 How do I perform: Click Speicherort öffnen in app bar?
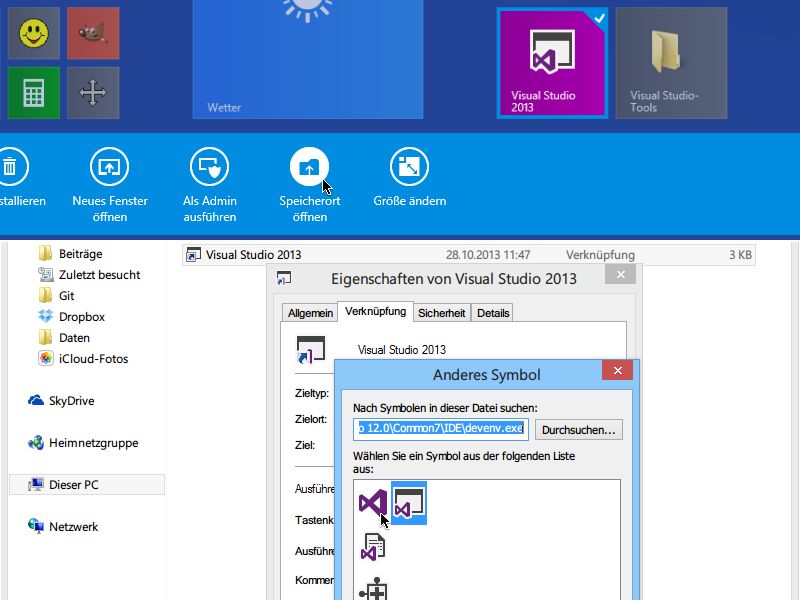309,185
